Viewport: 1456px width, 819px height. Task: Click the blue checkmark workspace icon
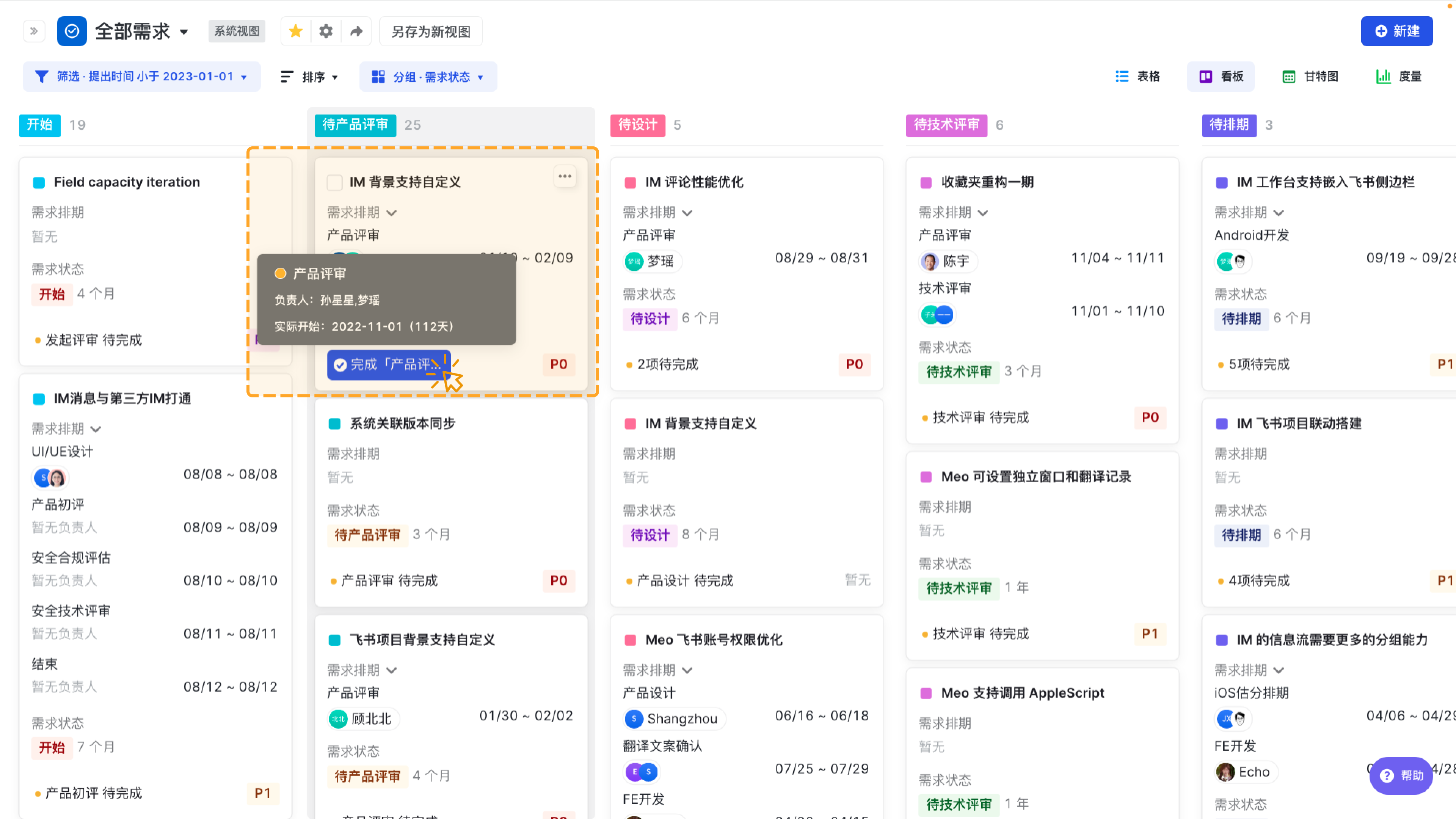click(72, 31)
